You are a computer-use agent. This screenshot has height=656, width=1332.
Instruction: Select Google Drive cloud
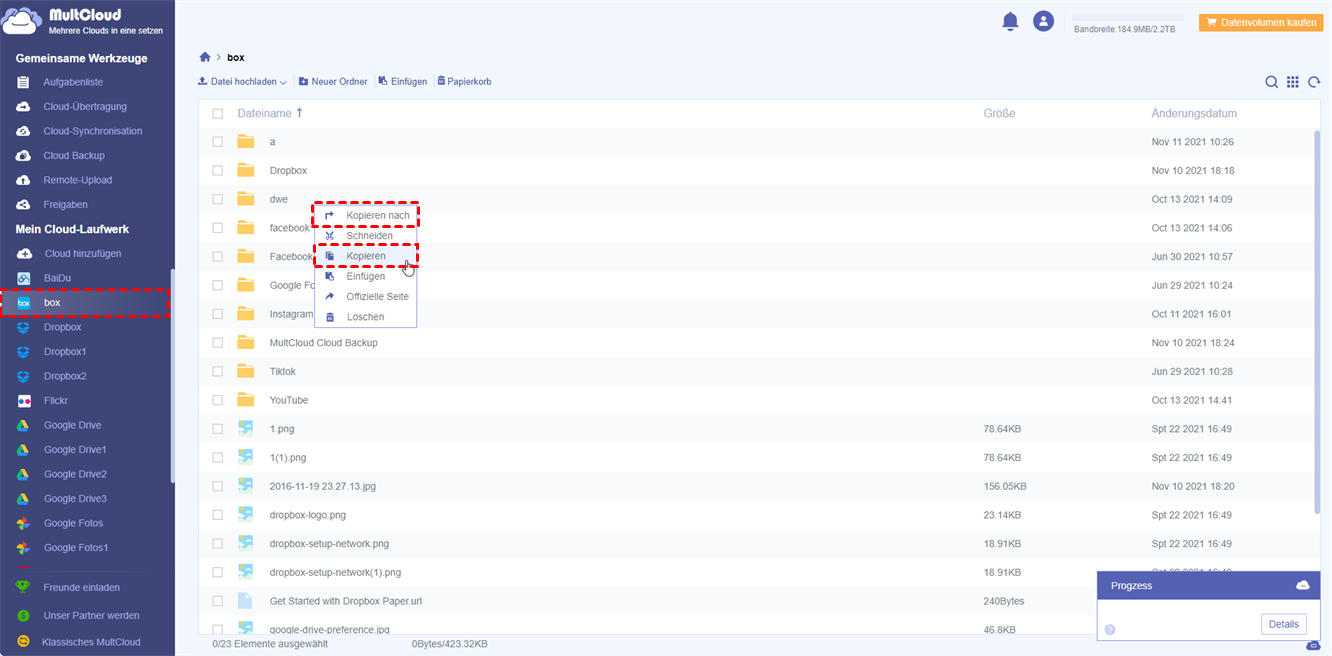point(72,425)
